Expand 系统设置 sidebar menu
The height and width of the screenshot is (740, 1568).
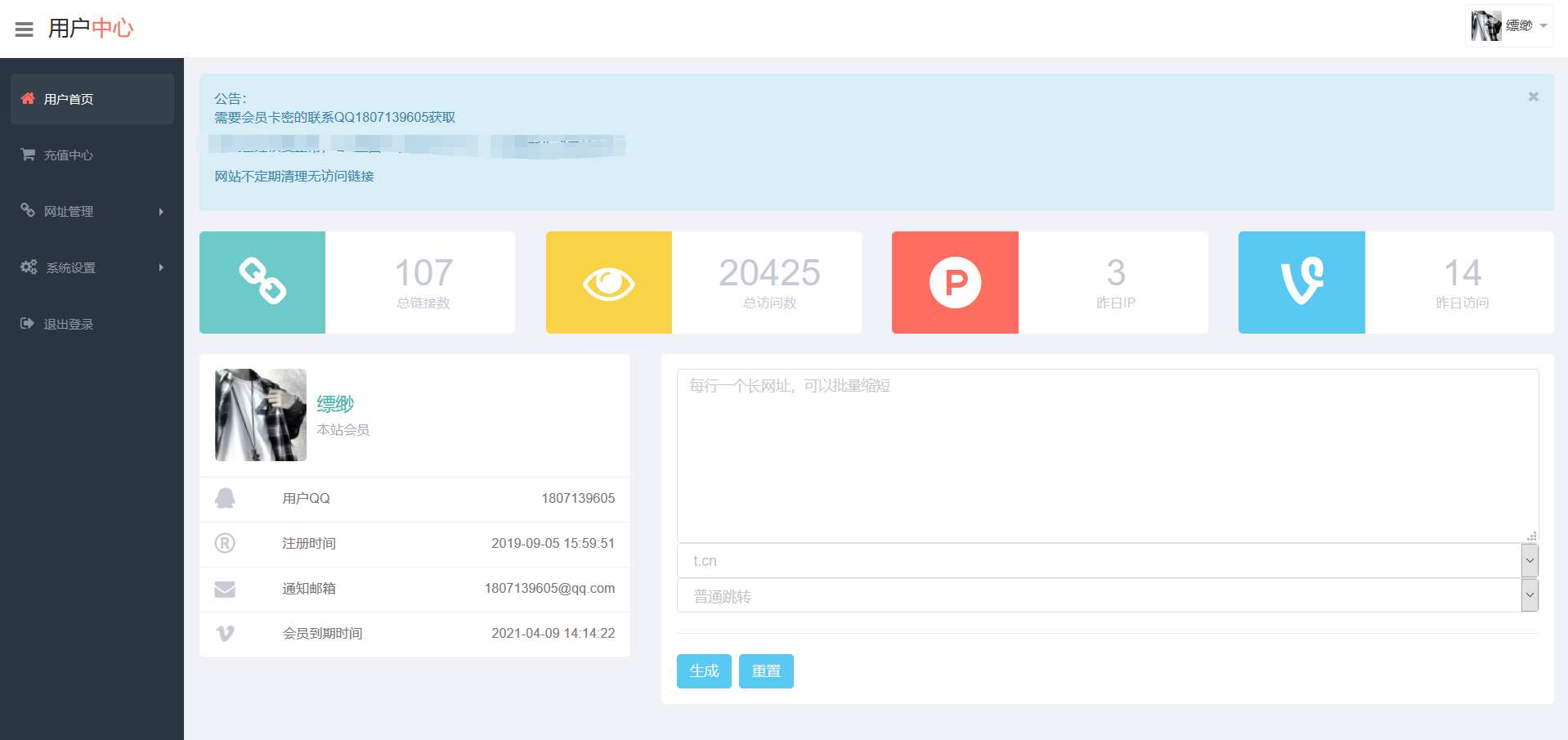(x=92, y=267)
